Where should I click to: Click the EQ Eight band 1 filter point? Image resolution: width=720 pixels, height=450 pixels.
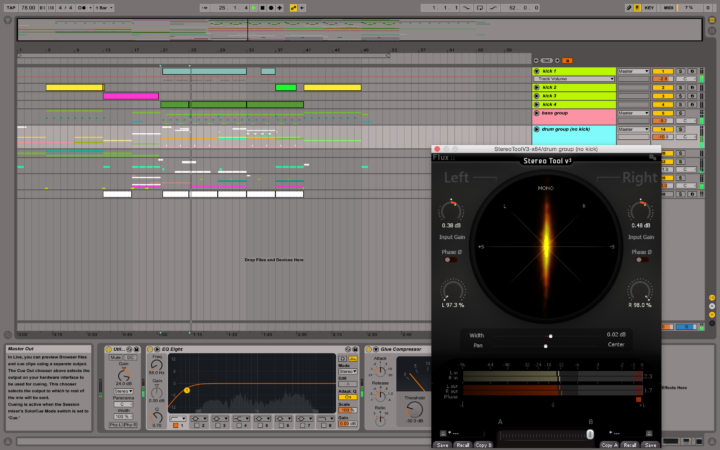point(186,389)
